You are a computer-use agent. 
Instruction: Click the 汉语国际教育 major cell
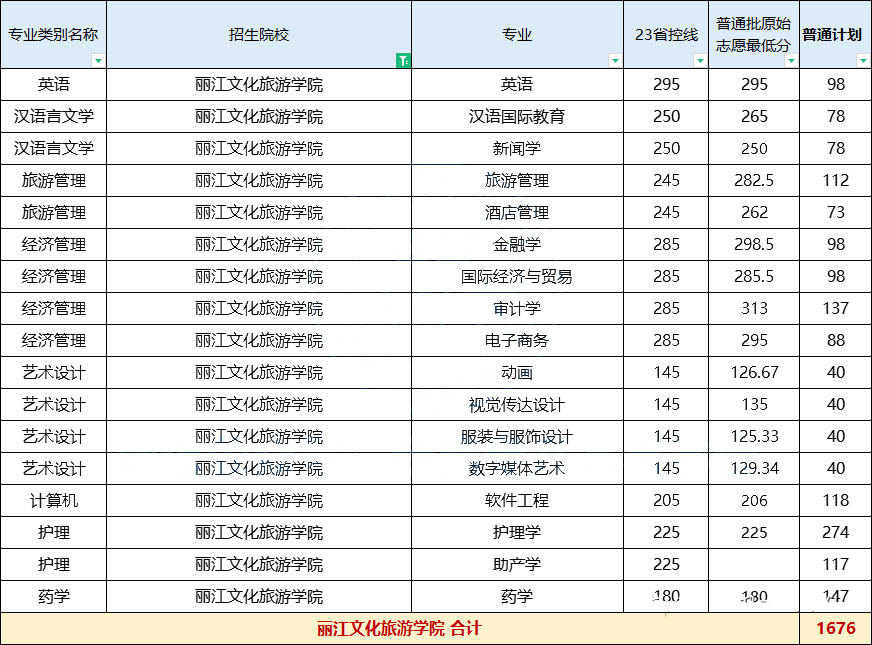(x=517, y=116)
